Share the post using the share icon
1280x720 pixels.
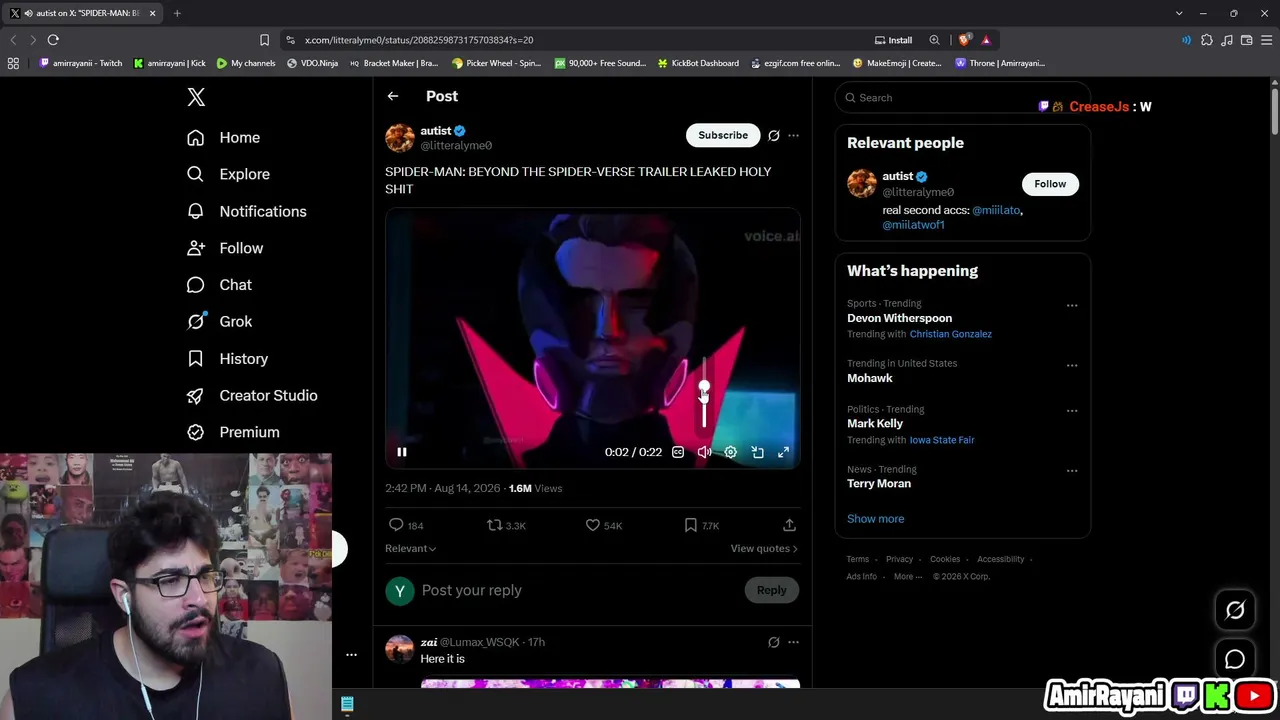[x=789, y=525]
